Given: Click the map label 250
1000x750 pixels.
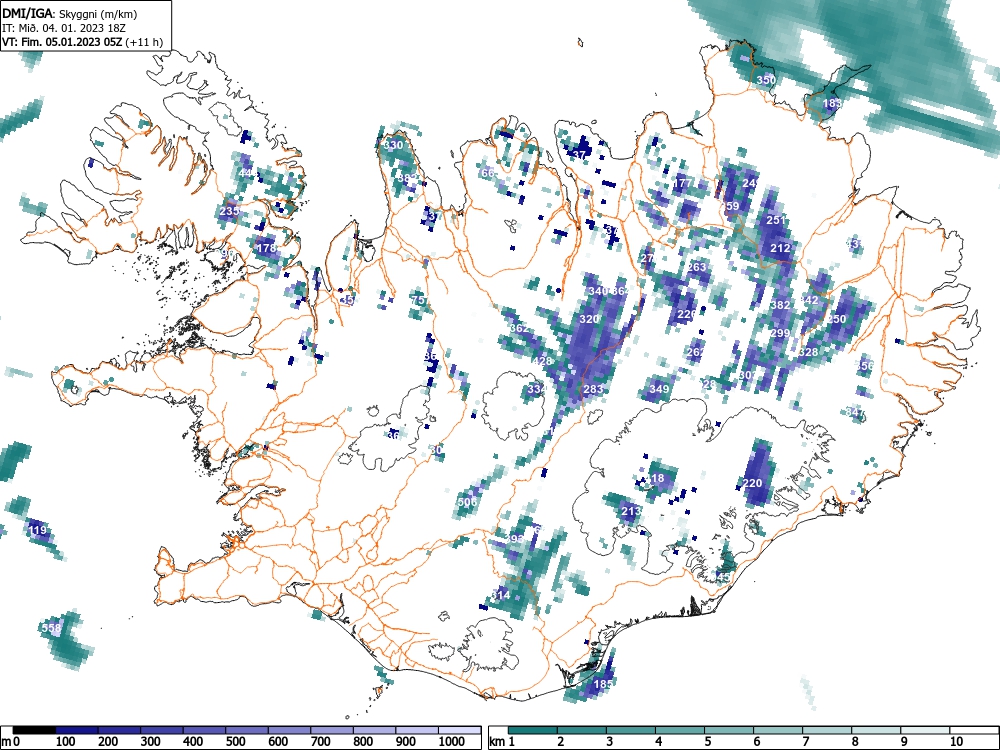Looking at the screenshot, I should coord(836,319).
